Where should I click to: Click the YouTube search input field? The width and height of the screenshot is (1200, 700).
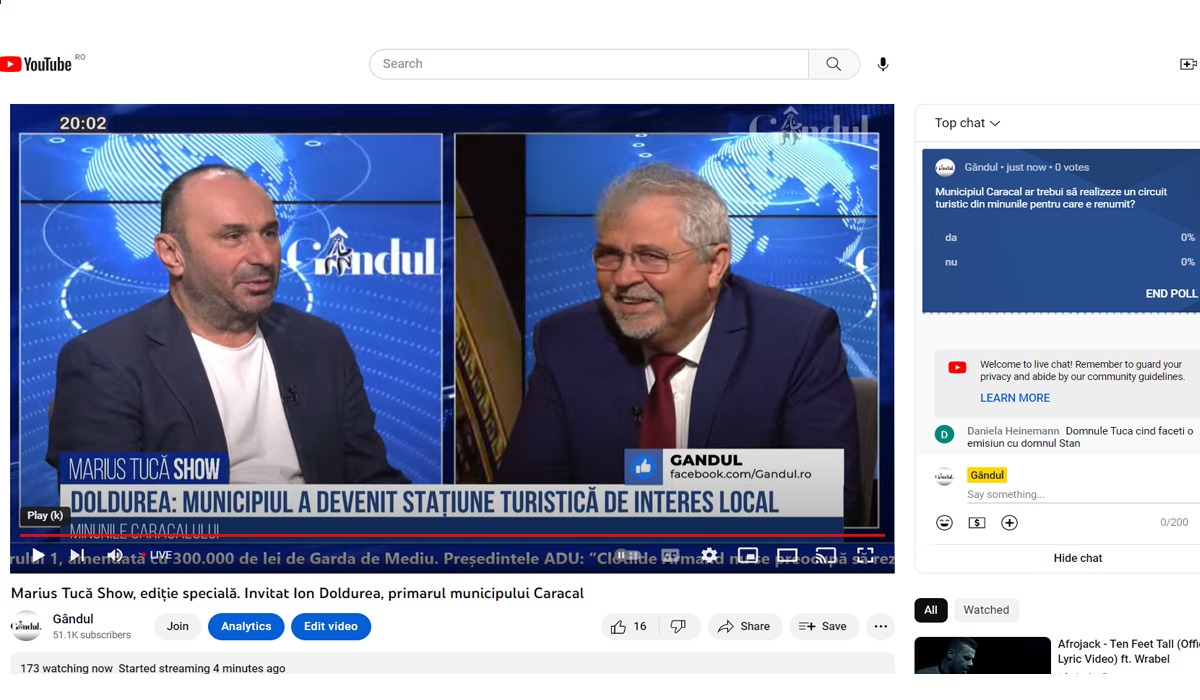point(589,64)
